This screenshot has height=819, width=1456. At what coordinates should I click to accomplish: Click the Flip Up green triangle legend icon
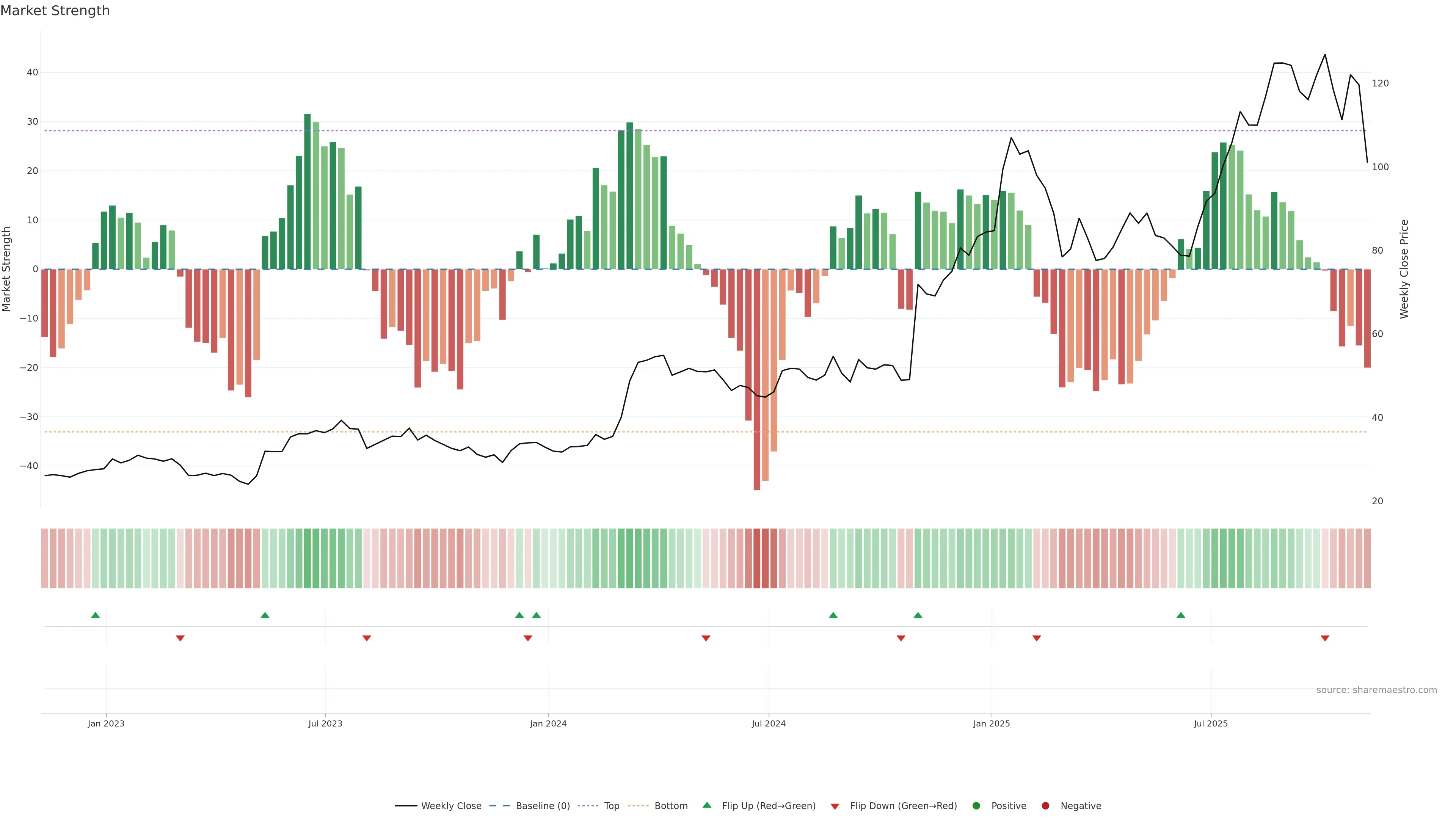706,805
